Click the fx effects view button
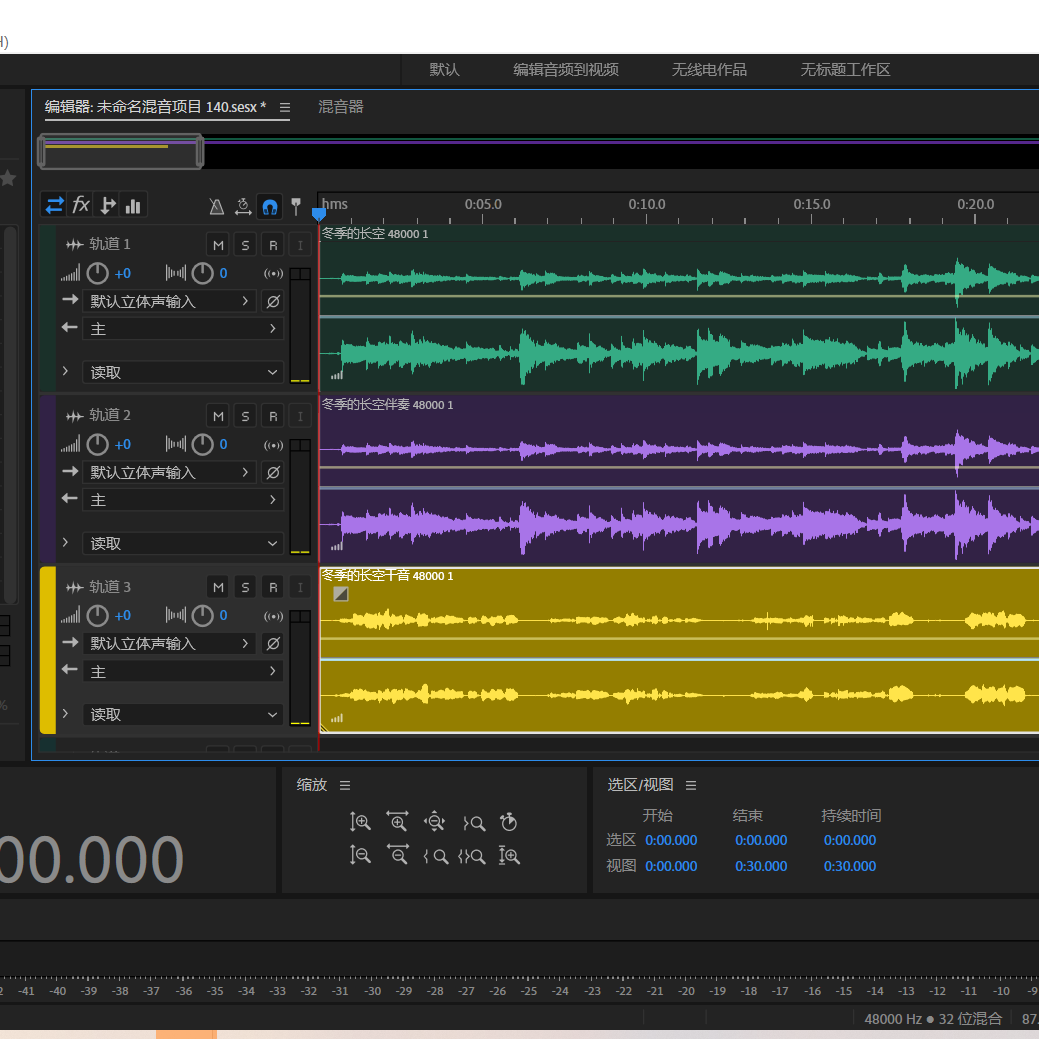 (81, 205)
